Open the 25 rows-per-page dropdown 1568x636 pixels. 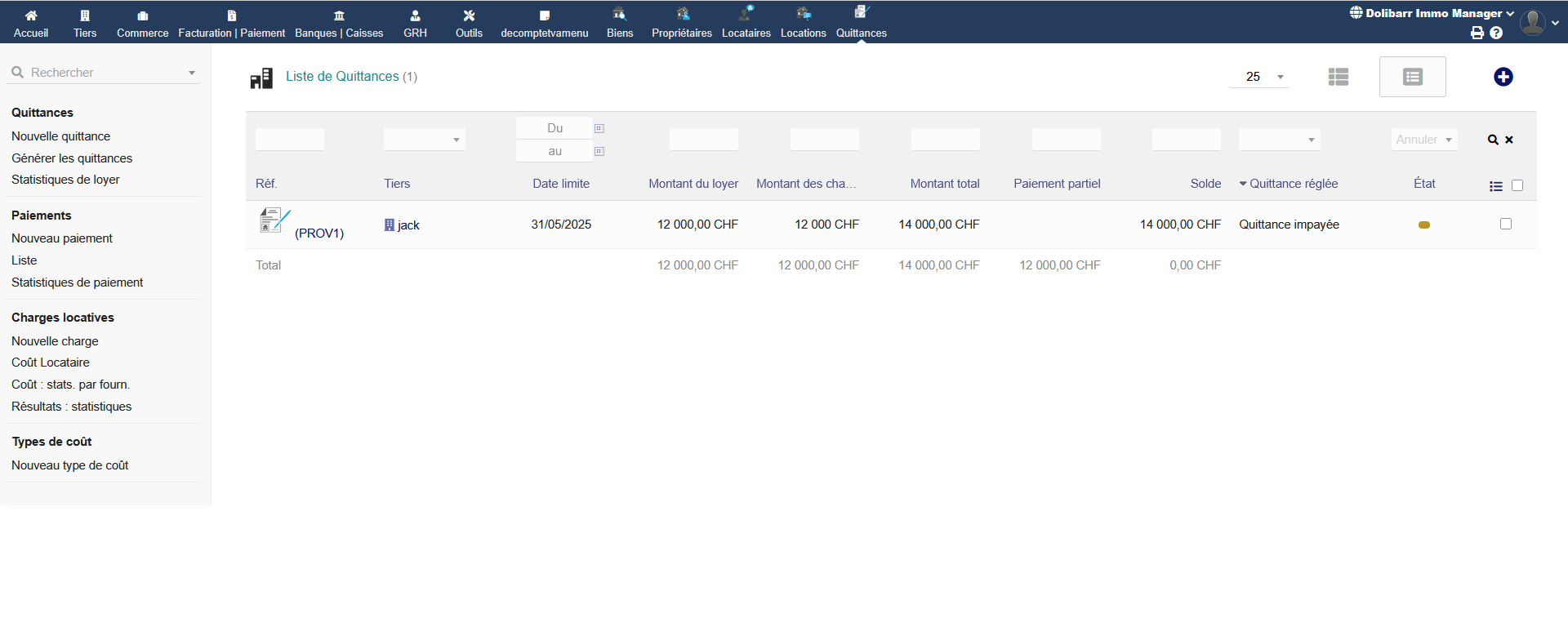pyautogui.click(x=1260, y=77)
